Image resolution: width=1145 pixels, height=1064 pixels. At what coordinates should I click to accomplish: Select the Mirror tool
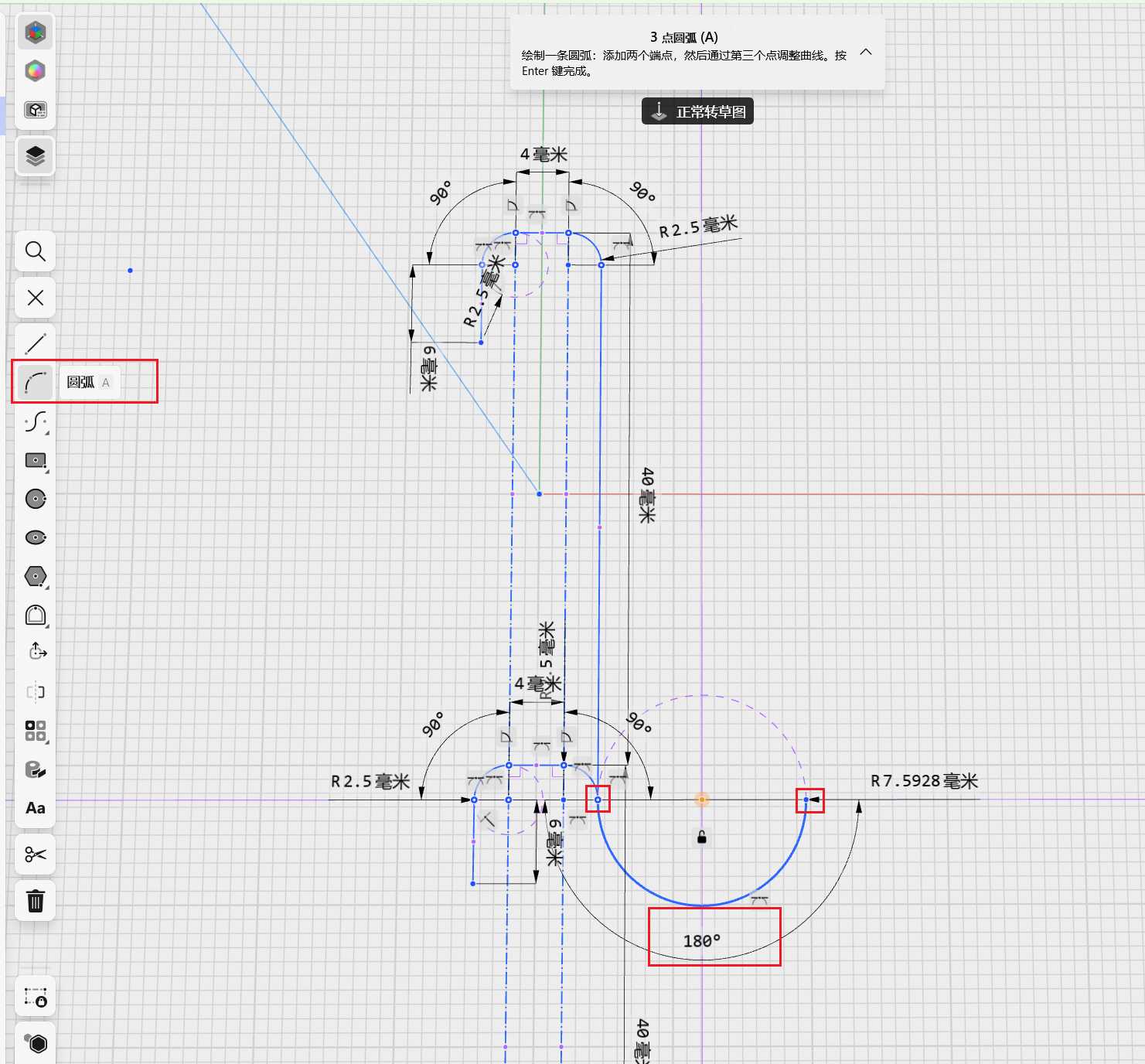tap(36, 692)
